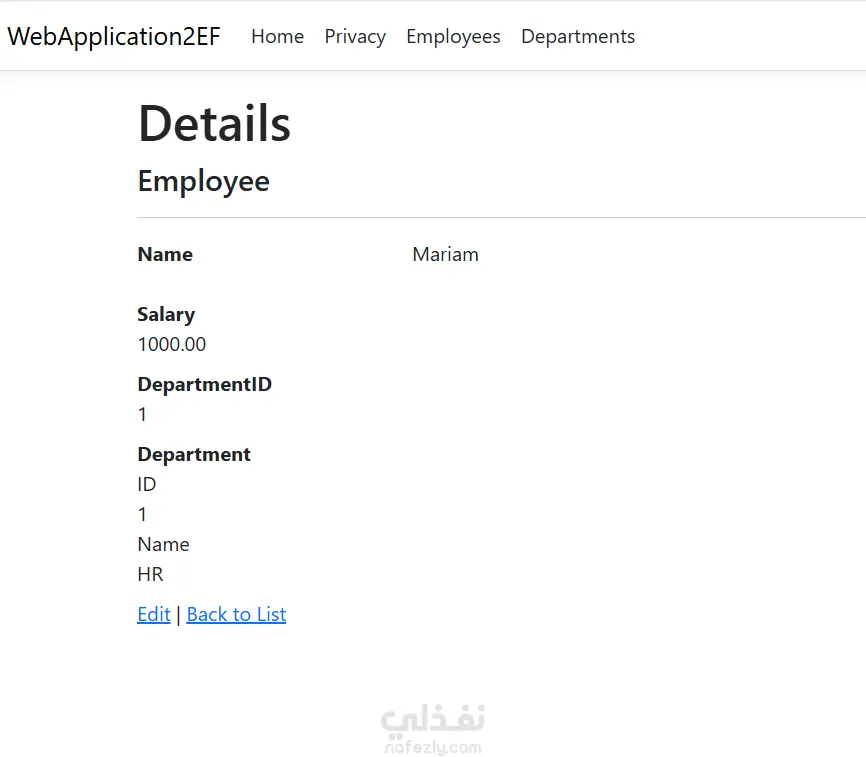Image resolution: width=866 pixels, height=757 pixels.
Task: Select the Employee subheading text
Action: (204, 181)
